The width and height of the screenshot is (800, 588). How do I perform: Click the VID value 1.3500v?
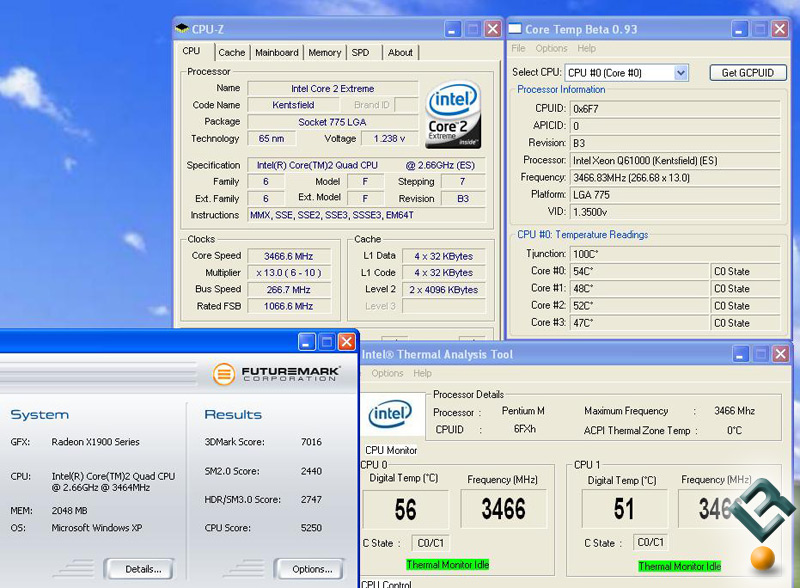click(x=675, y=212)
